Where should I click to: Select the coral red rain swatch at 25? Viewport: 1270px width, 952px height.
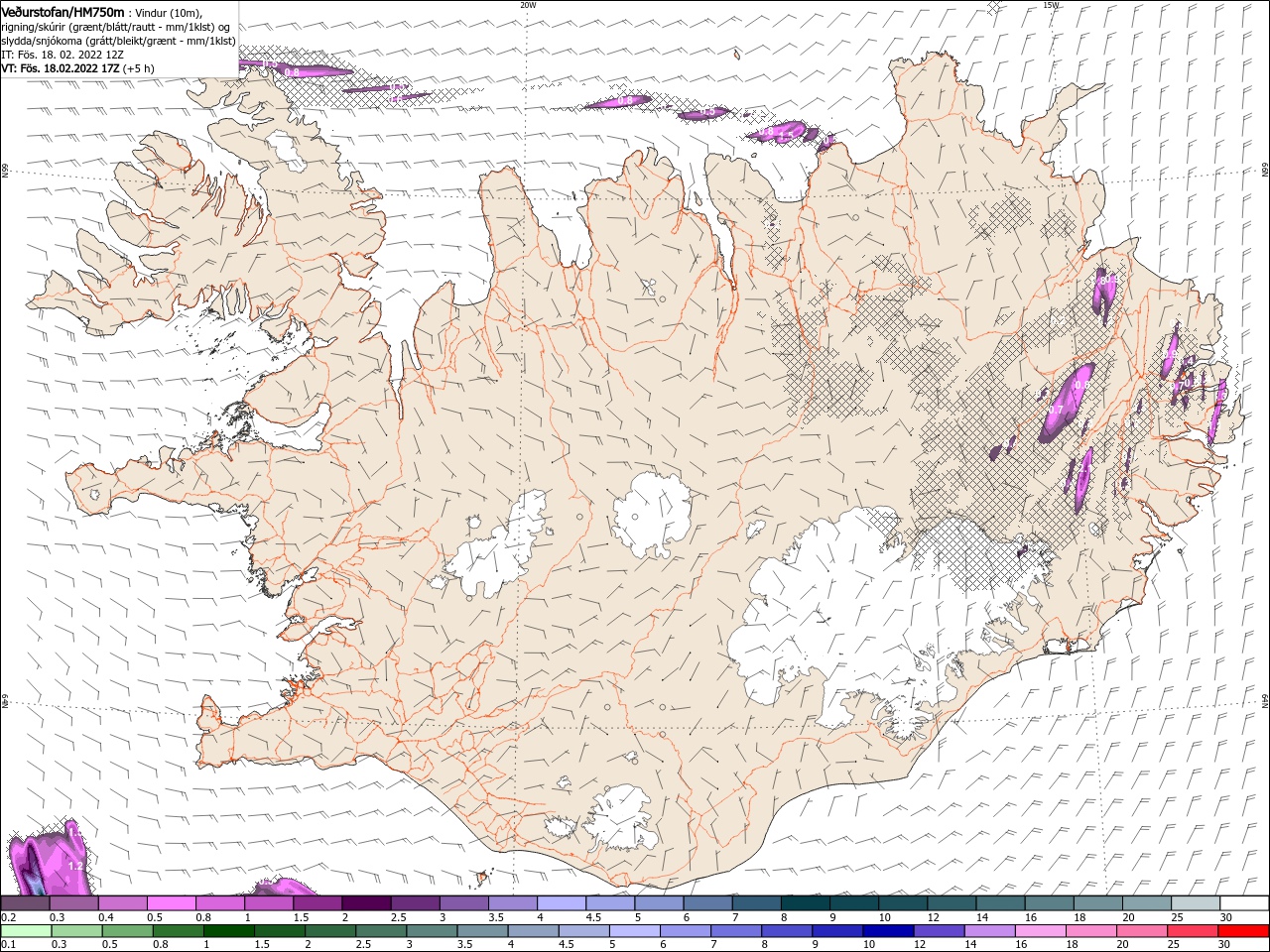1193,930
